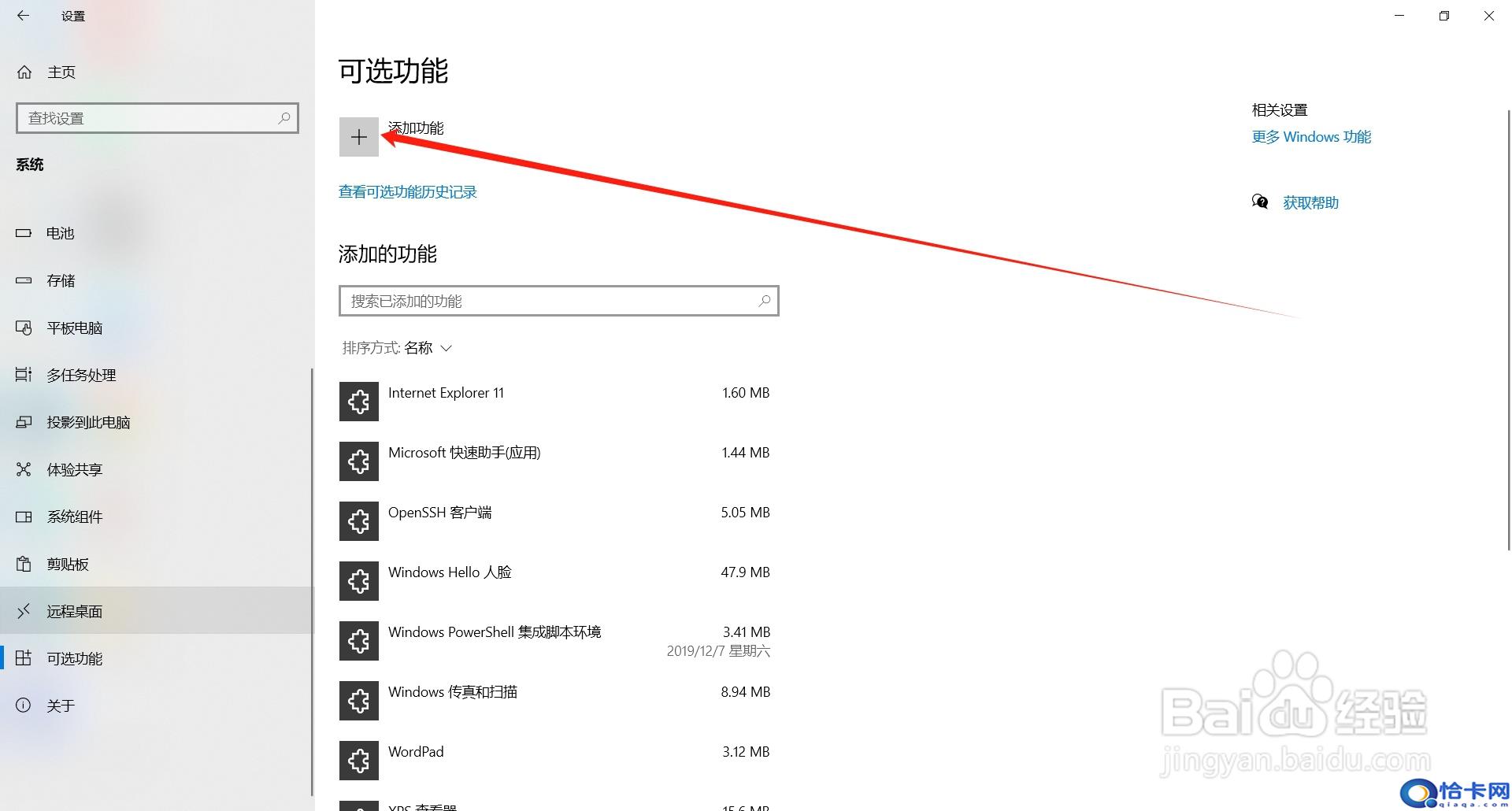Select the Internet Explorer 11 entry name
The width and height of the screenshot is (1512, 811).
pos(446,393)
